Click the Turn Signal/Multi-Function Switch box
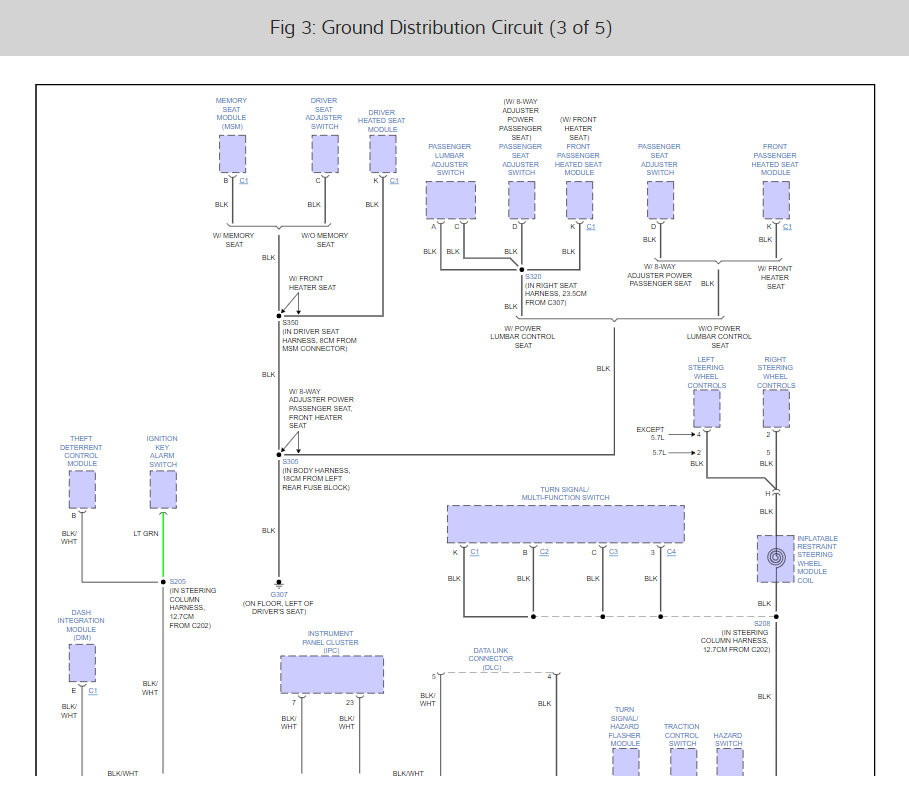This screenshot has width=909, height=804. pos(566,524)
